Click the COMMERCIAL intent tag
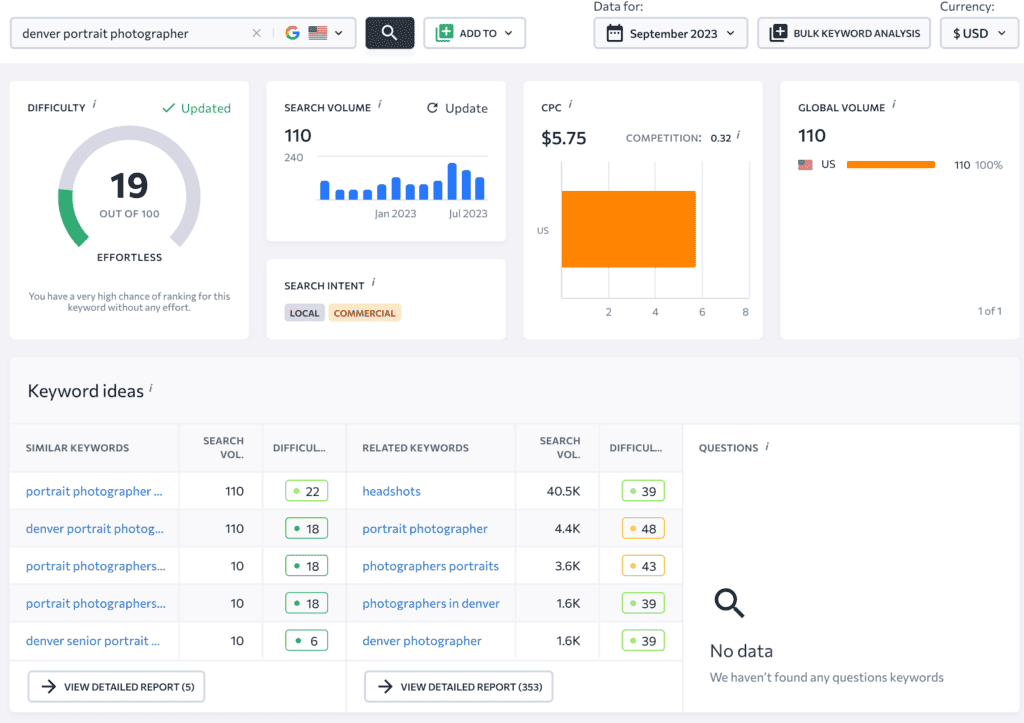1024x723 pixels. pyautogui.click(x=364, y=313)
